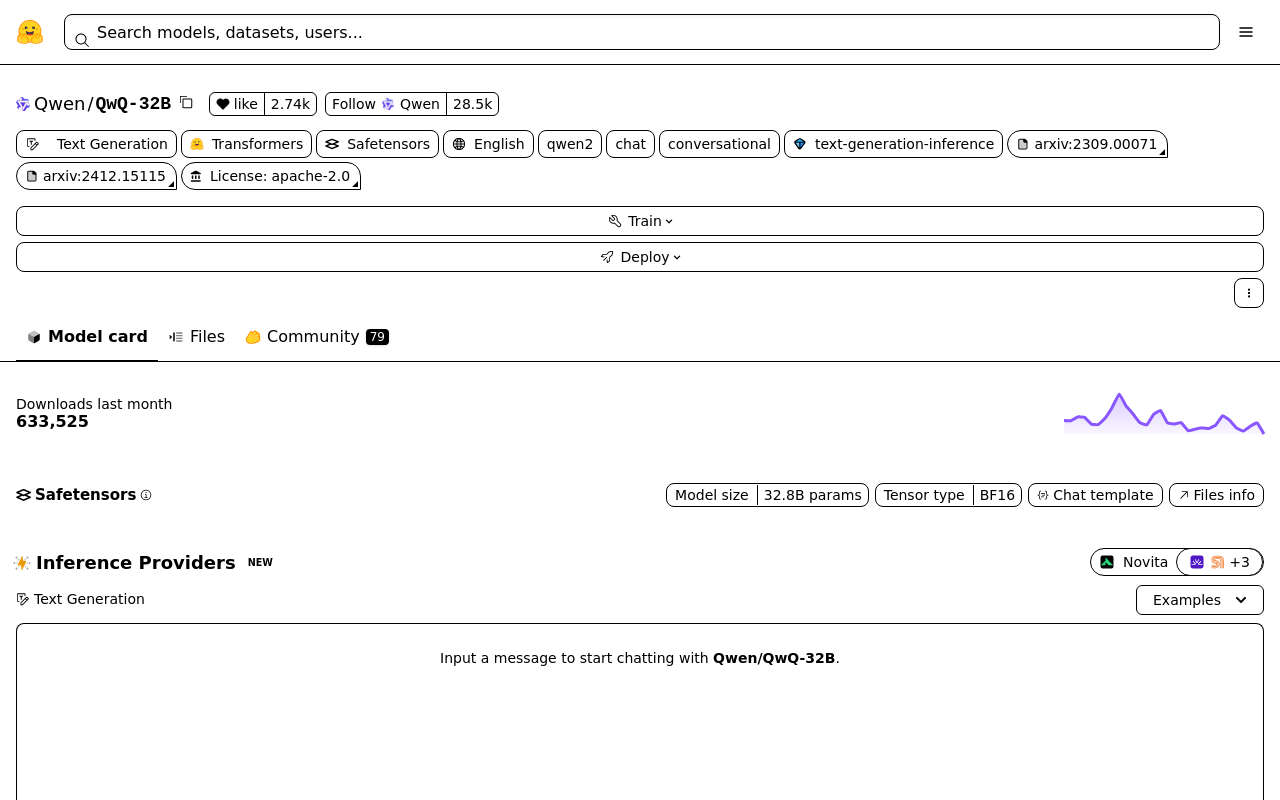Expand the License: apache-2.0 tag
Screen dimensions: 1280x800
coord(271,176)
